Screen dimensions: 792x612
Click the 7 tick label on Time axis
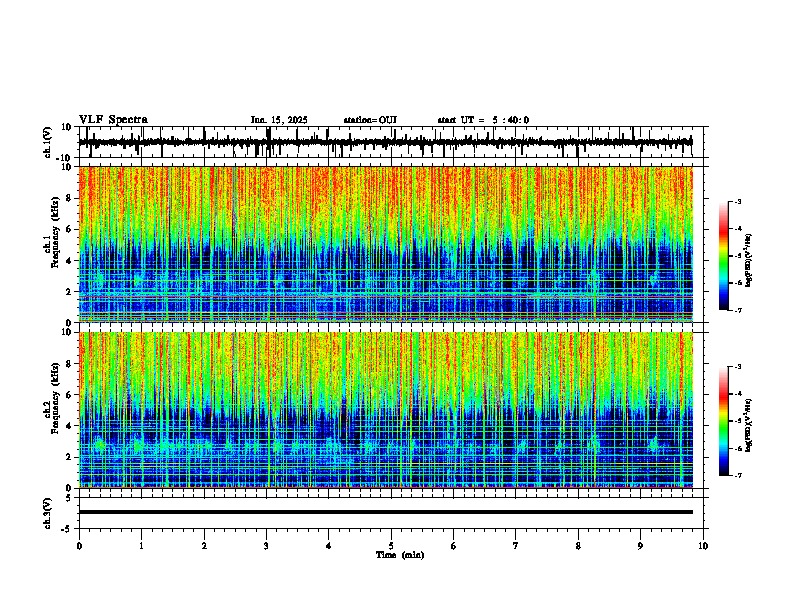pos(516,546)
